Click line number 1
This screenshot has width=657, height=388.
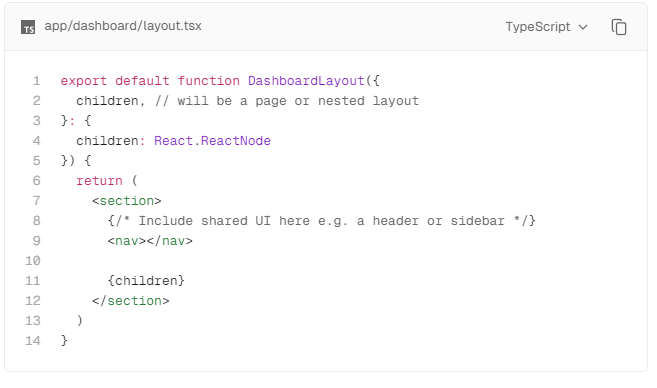pyautogui.click(x=36, y=80)
